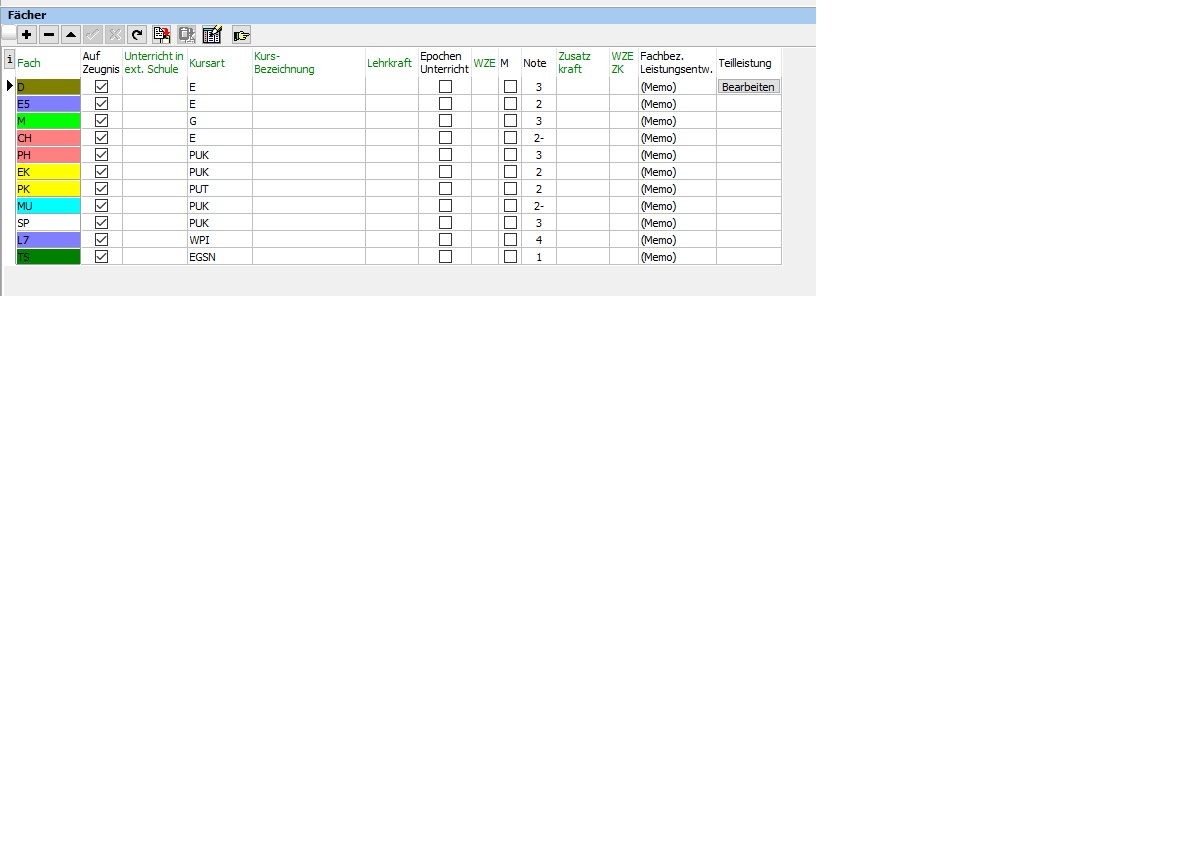Open the (Memo) cell in row SP
Viewport: 1196px width, 859px height.
pos(677,223)
